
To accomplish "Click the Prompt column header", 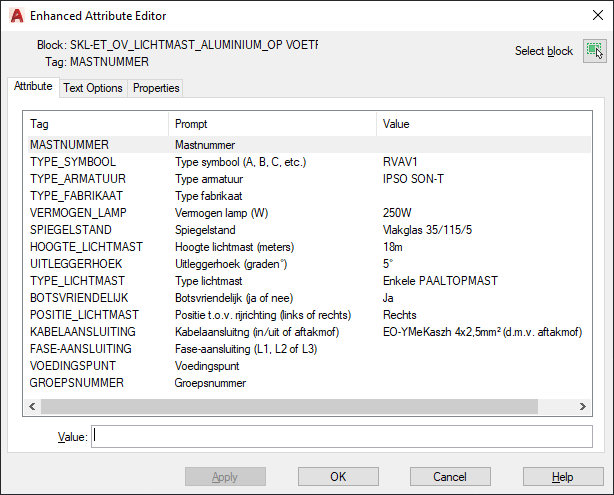I will click(272, 124).
